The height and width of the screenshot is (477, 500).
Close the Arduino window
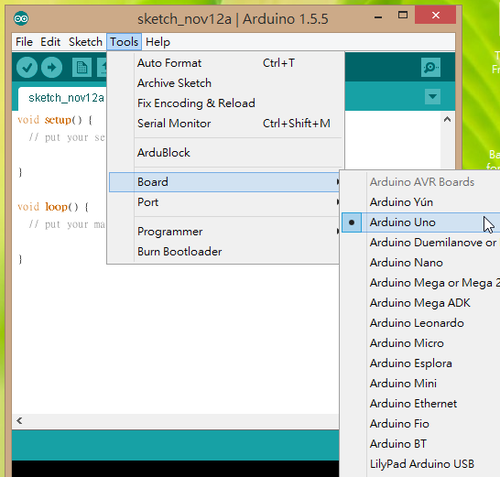pos(435,15)
